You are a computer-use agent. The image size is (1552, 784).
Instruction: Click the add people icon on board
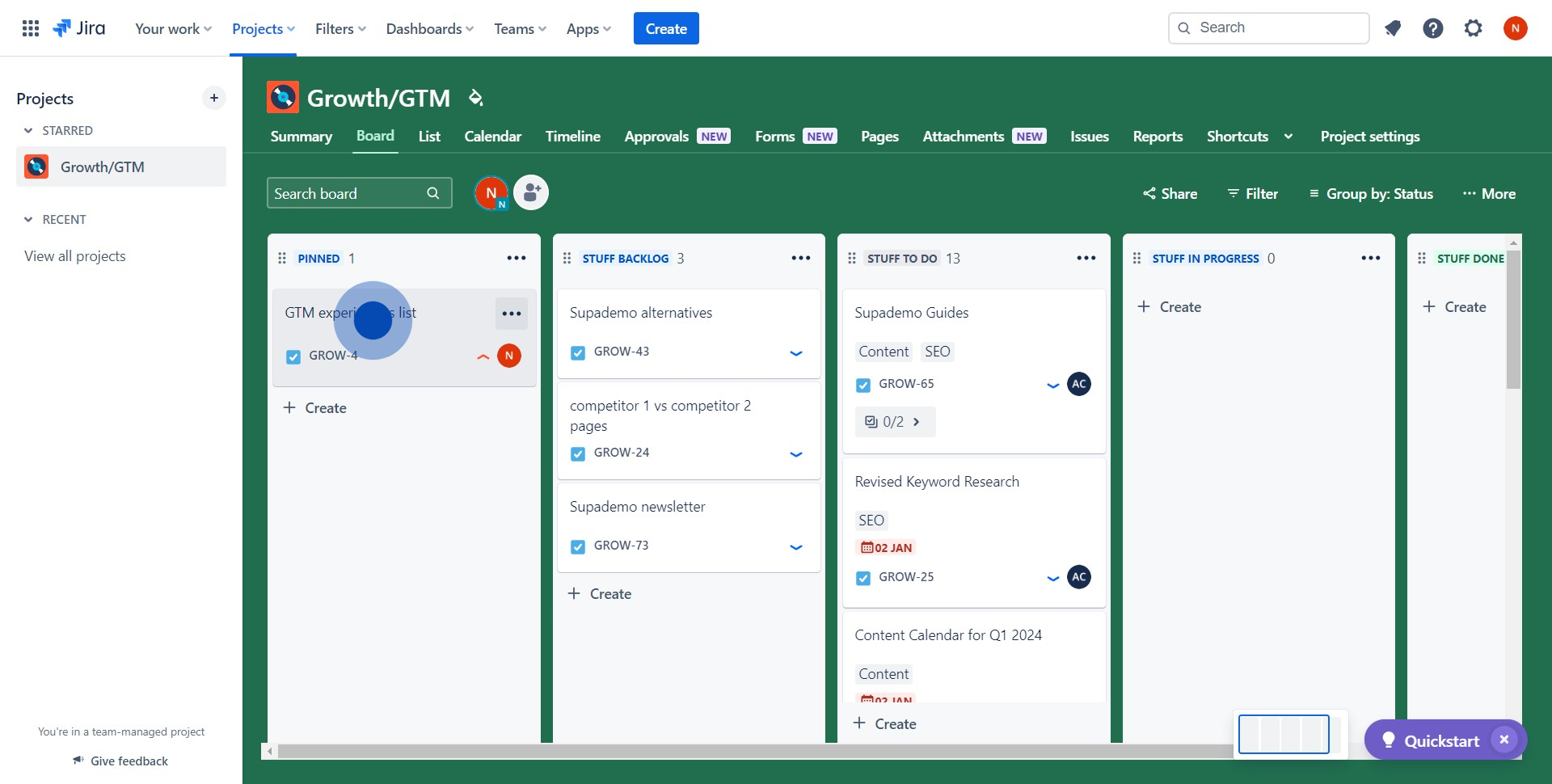click(x=531, y=192)
